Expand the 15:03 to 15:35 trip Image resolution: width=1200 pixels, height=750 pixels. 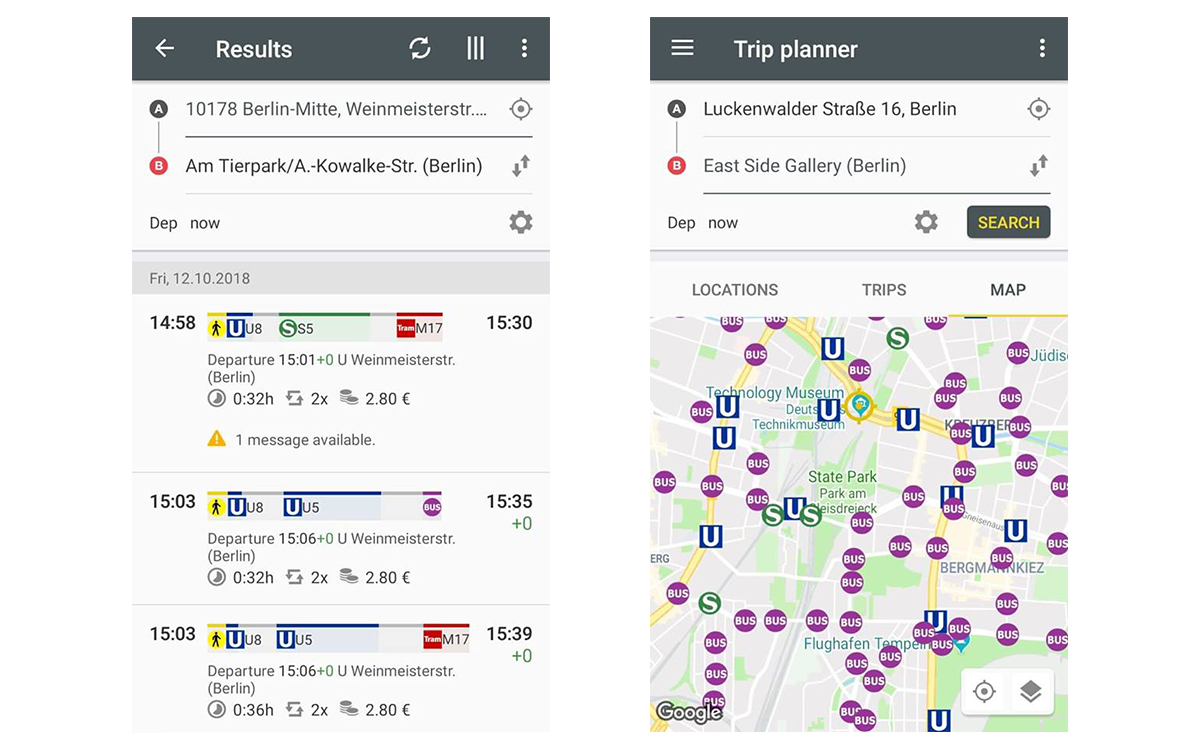(x=341, y=539)
